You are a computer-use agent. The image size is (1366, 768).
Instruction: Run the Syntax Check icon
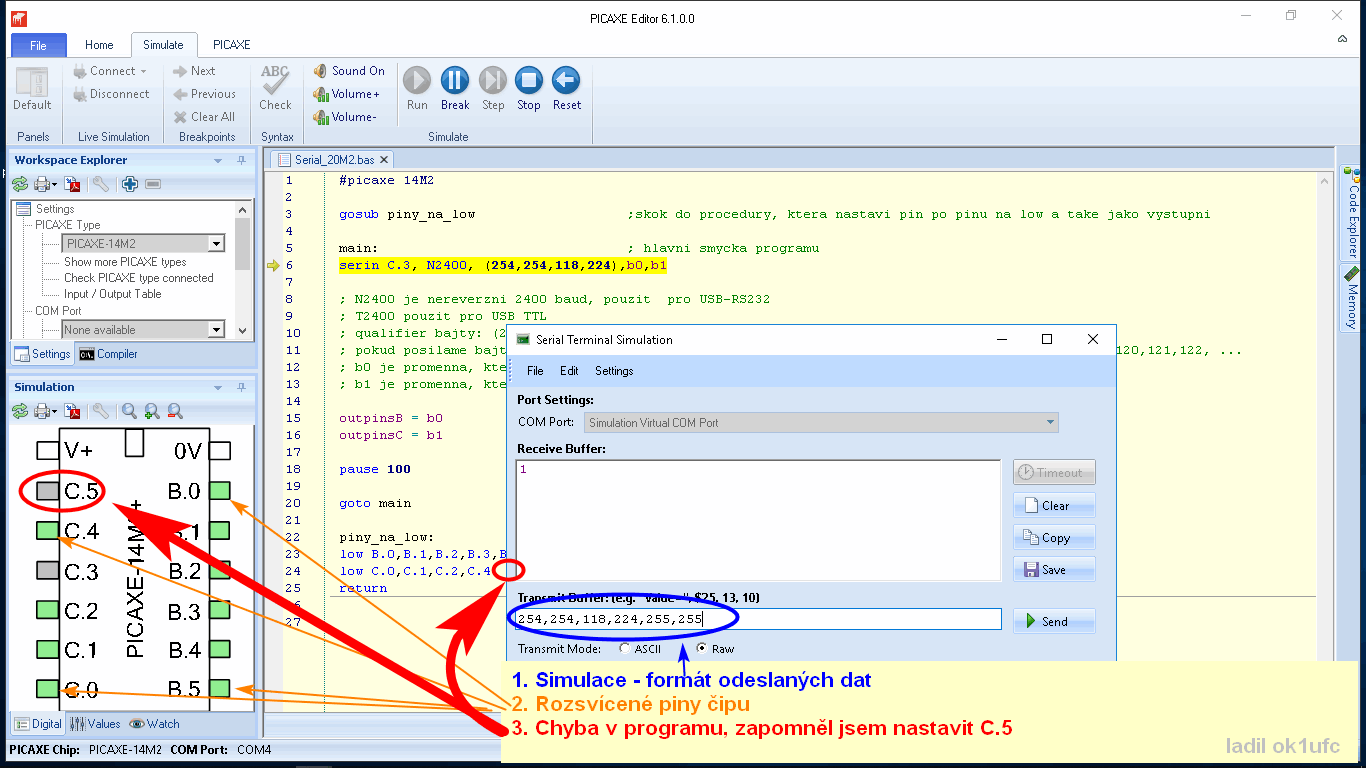pos(275,80)
